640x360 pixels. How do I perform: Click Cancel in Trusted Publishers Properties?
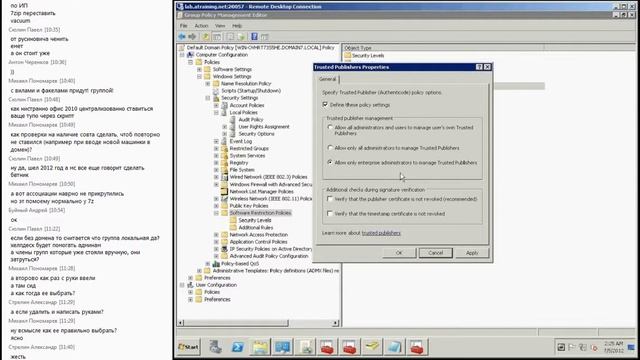436,253
